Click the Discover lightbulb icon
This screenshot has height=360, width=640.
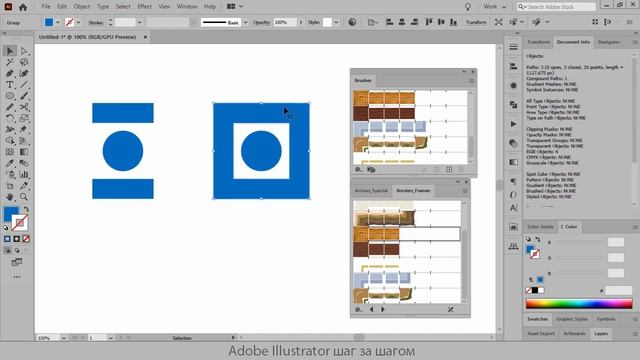tap(468, 7)
